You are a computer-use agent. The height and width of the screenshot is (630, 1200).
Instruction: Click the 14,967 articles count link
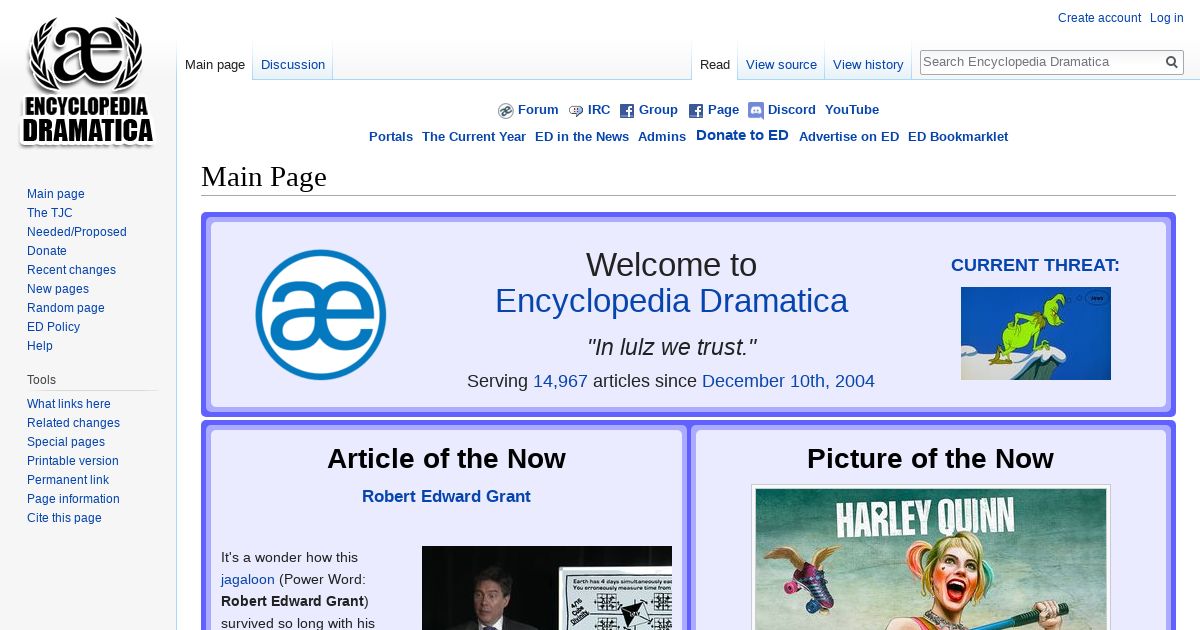click(560, 381)
